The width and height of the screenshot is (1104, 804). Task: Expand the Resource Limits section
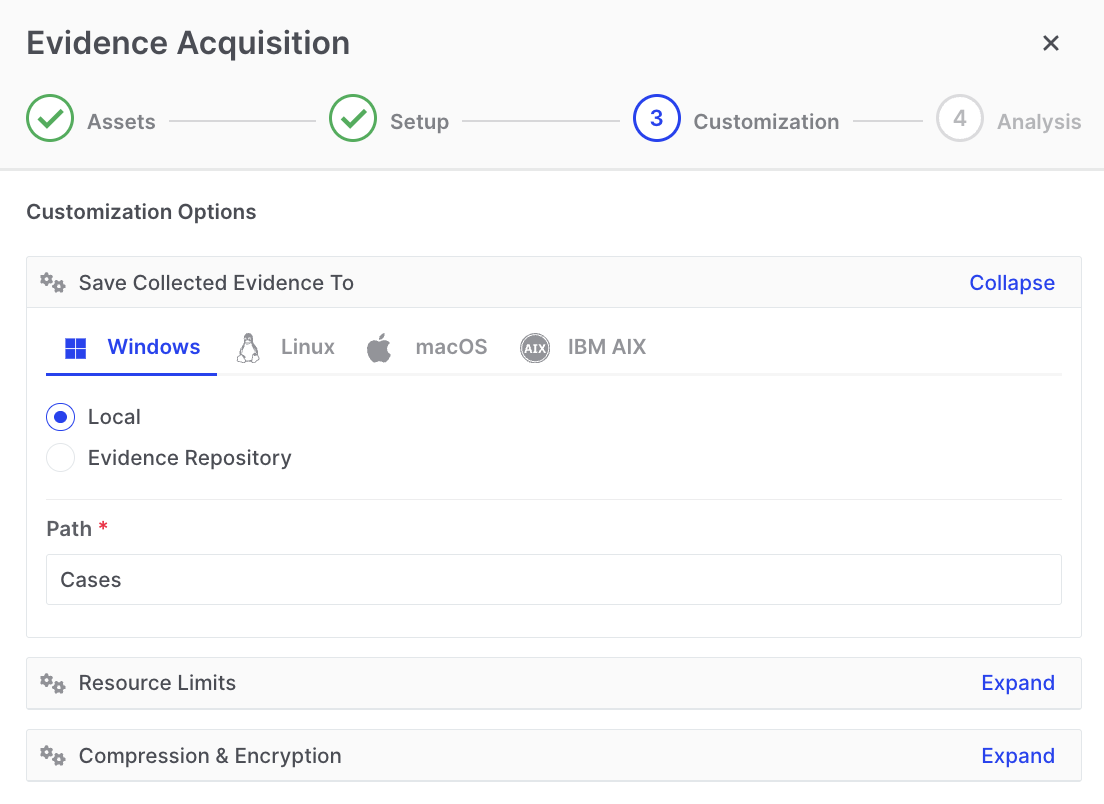[1017, 683]
